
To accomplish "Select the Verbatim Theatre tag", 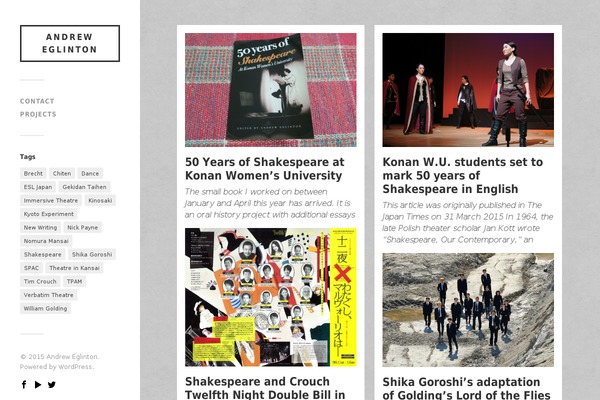I will click(x=49, y=295).
